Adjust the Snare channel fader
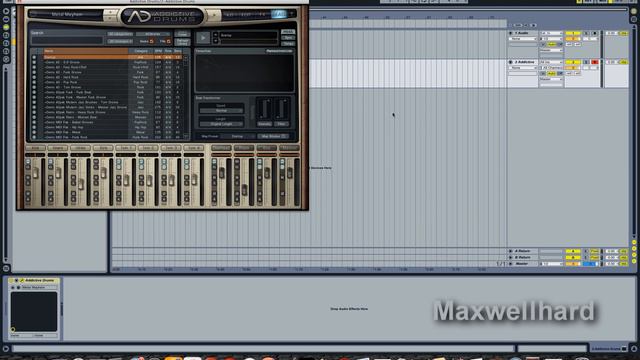640x360 pixels. tap(58, 173)
